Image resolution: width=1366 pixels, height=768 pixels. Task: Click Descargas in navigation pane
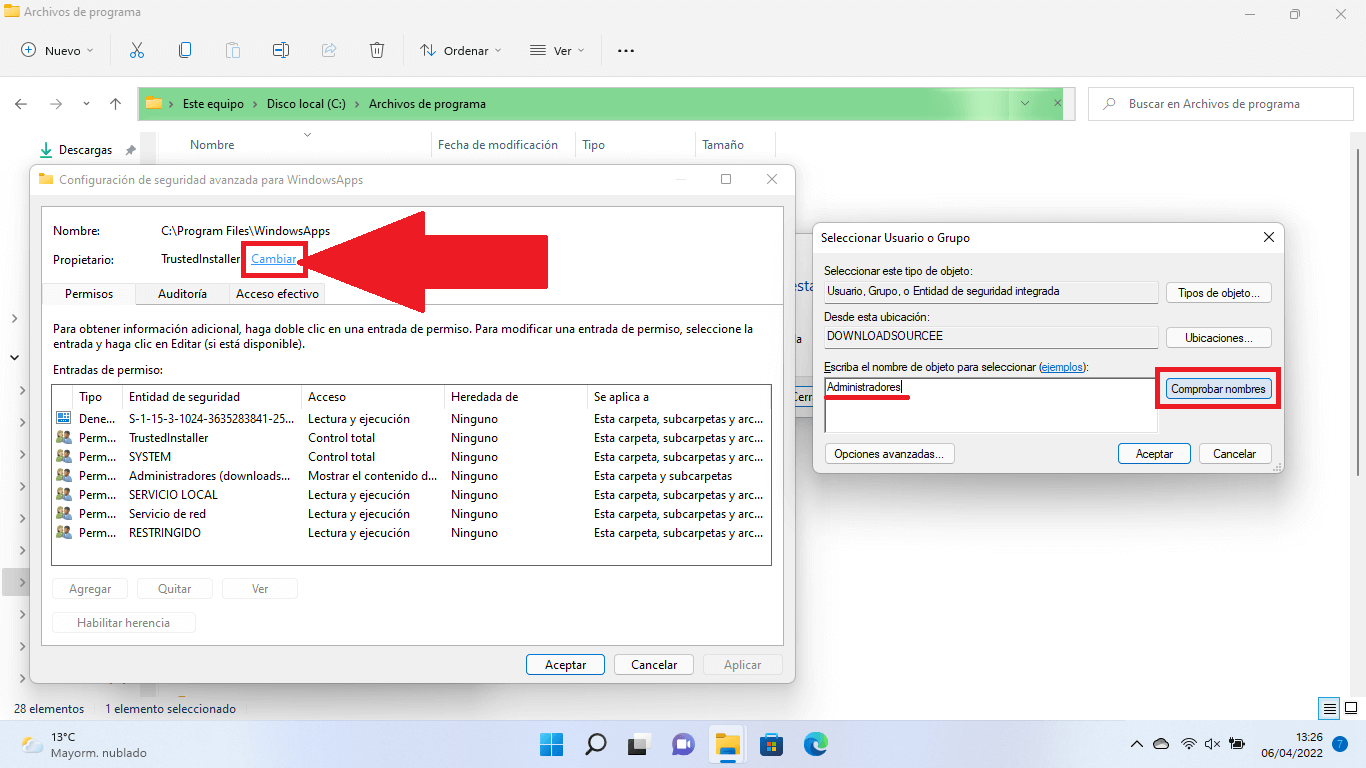coord(85,150)
